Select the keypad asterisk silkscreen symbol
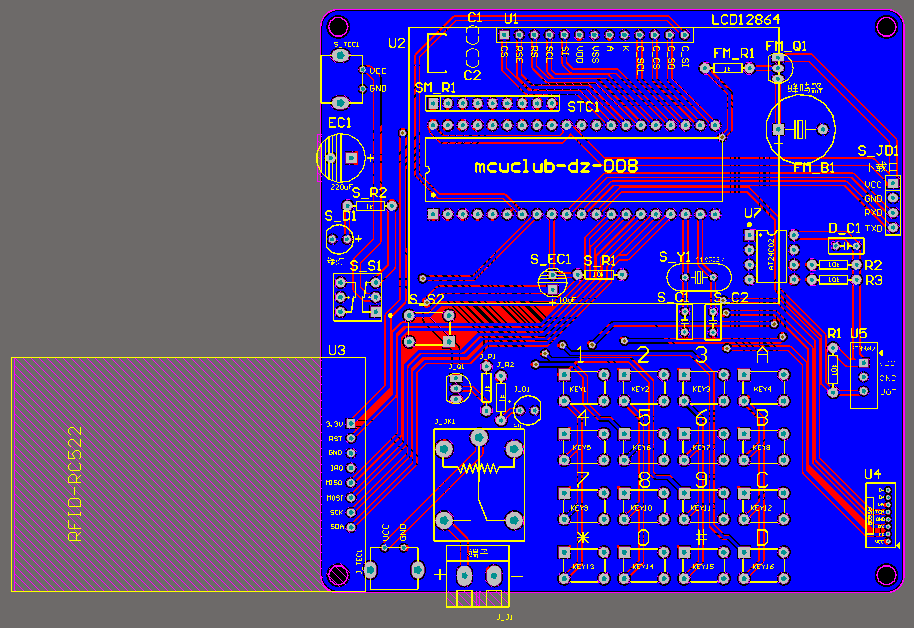The height and width of the screenshot is (628, 914). (x=582, y=538)
